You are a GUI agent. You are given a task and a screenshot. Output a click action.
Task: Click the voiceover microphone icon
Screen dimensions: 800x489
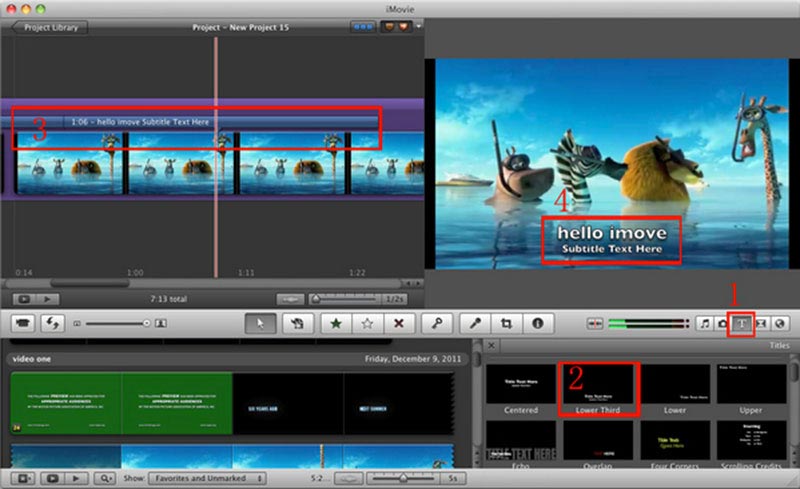click(x=475, y=324)
